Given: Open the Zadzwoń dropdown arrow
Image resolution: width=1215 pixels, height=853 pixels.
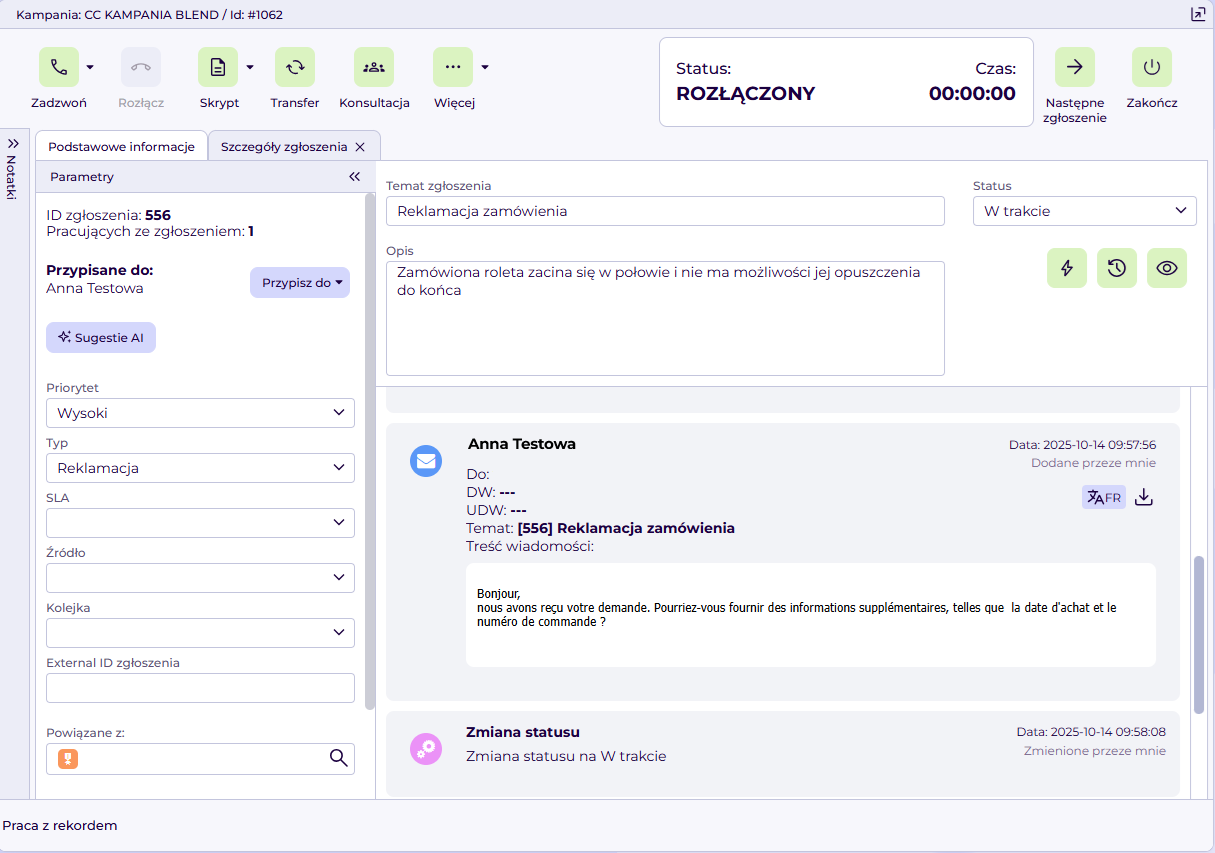Looking at the screenshot, I should coord(90,67).
